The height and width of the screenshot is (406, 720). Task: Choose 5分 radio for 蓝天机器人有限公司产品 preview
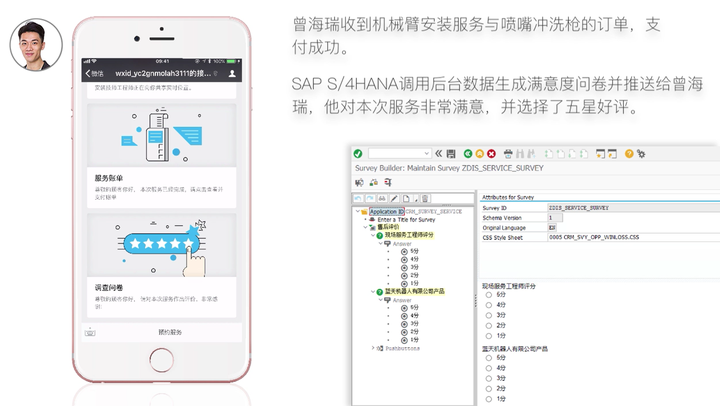[x=489, y=358]
